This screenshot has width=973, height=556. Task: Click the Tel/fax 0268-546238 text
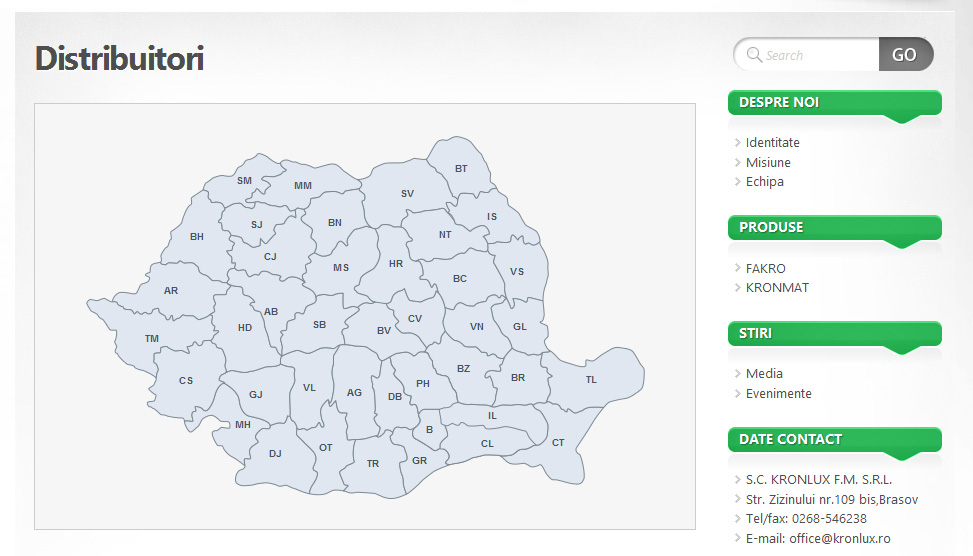[x=806, y=519]
